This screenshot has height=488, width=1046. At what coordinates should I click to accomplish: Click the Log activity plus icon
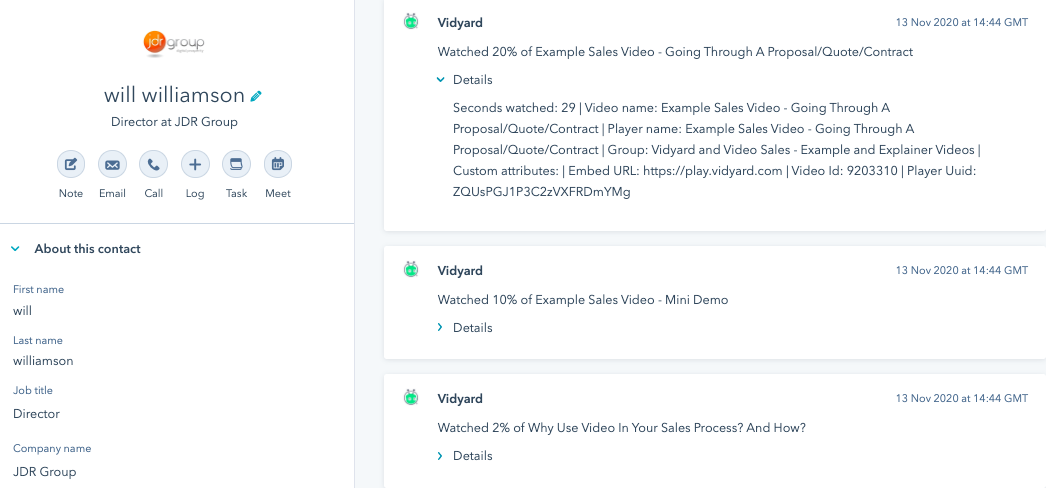pos(195,165)
